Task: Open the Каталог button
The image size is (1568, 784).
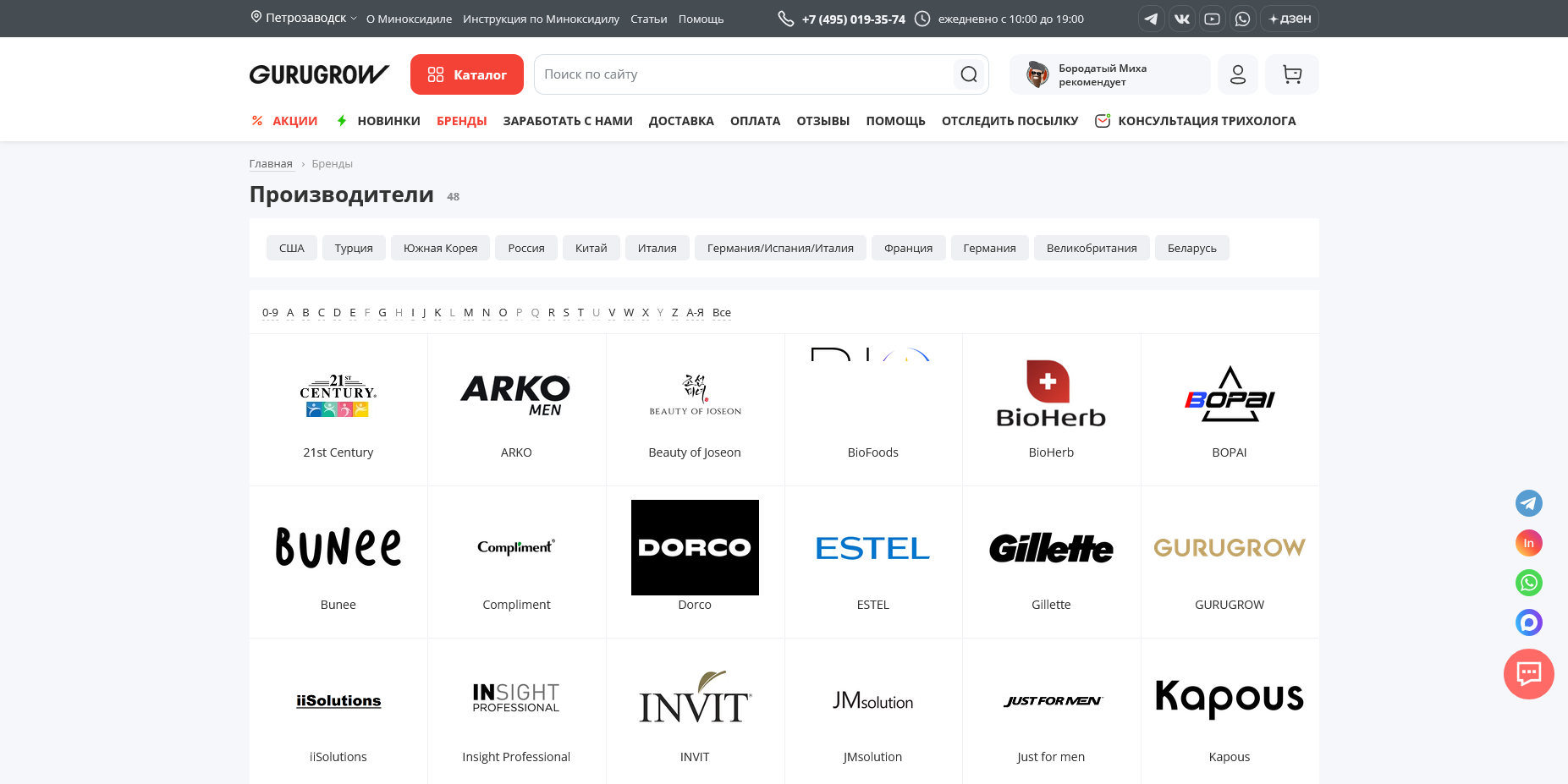Action: [467, 74]
